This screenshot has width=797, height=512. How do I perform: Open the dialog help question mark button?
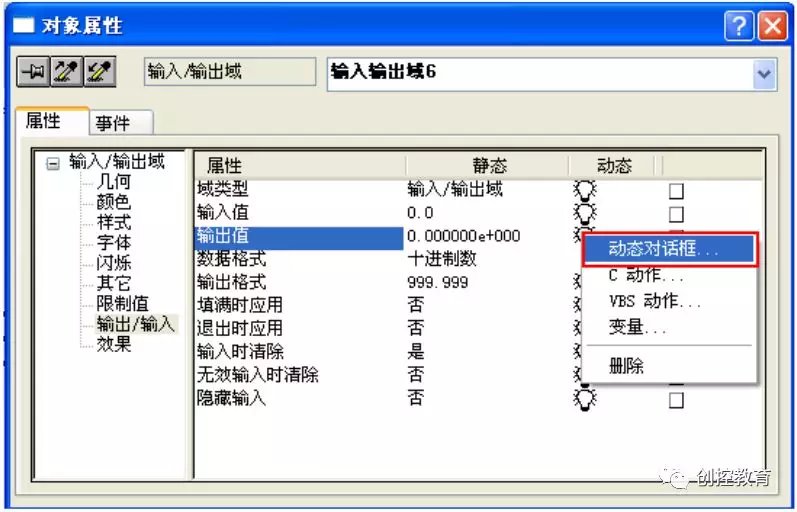pyautogui.click(x=740, y=26)
